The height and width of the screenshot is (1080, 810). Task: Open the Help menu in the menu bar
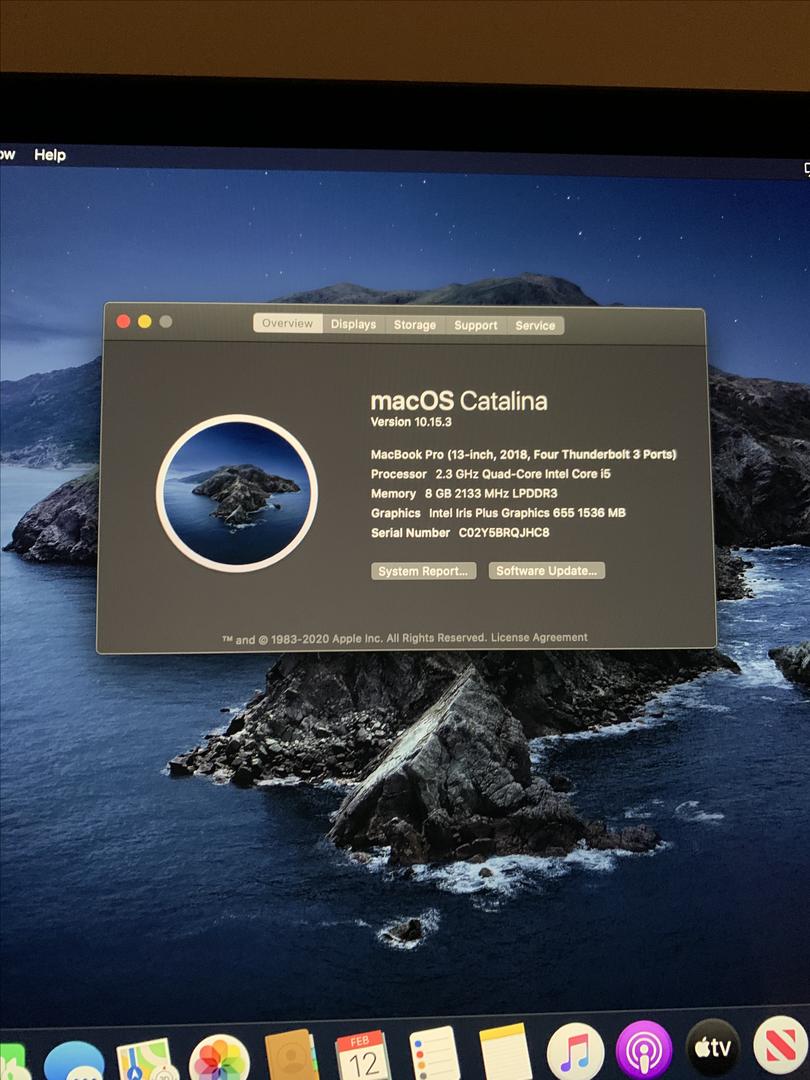pyautogui.click(x=50, y=155)
